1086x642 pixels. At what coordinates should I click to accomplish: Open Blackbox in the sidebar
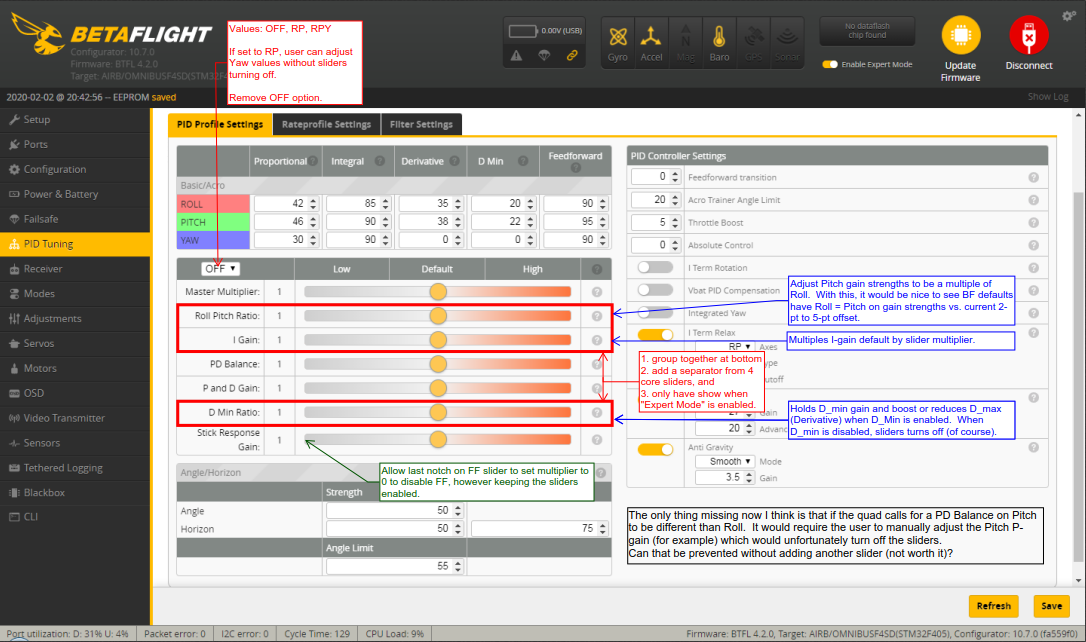[75, 492]
